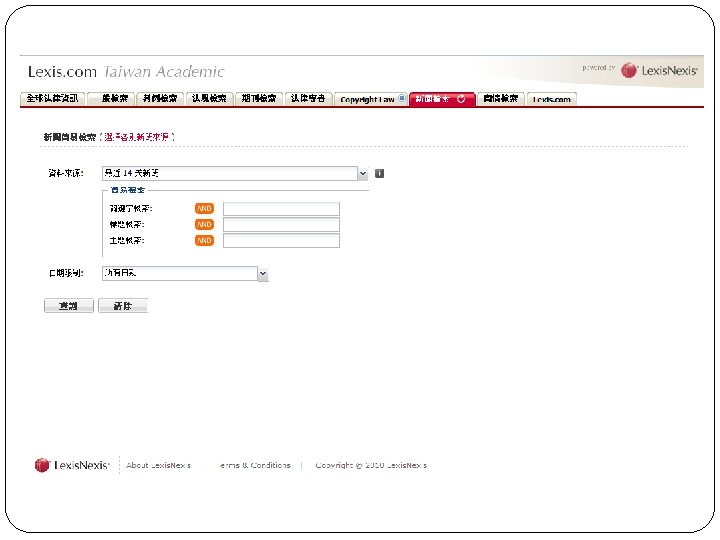Click the Copyright 2010 LexisNexis footer link
720x540 pixels.
coord(371,465)
